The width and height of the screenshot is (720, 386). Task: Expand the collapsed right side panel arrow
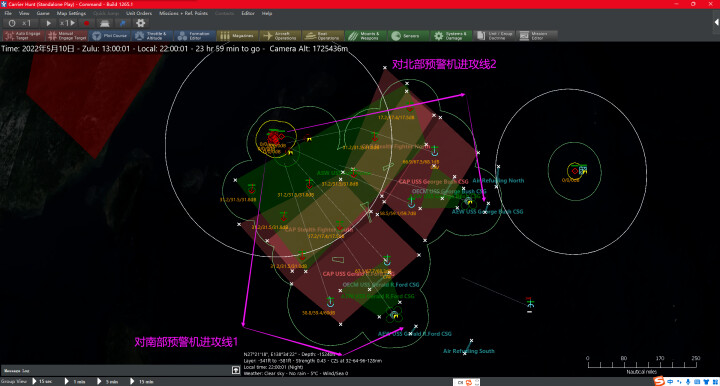tap(716, 22)
